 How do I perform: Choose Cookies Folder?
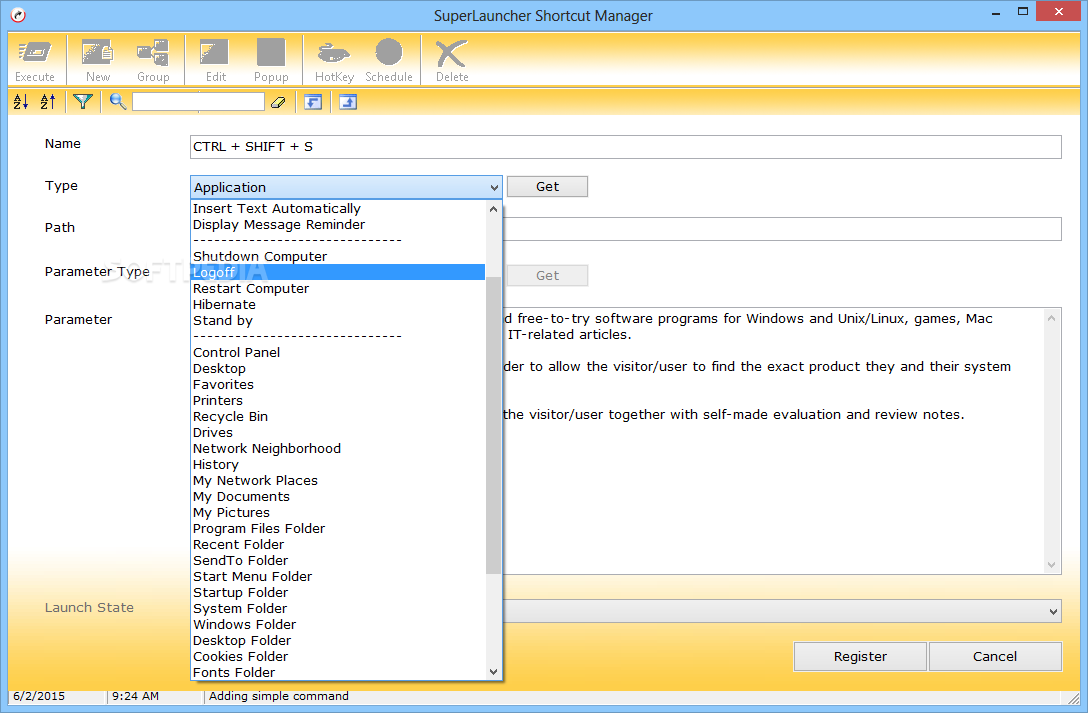[x=339, y=656]
